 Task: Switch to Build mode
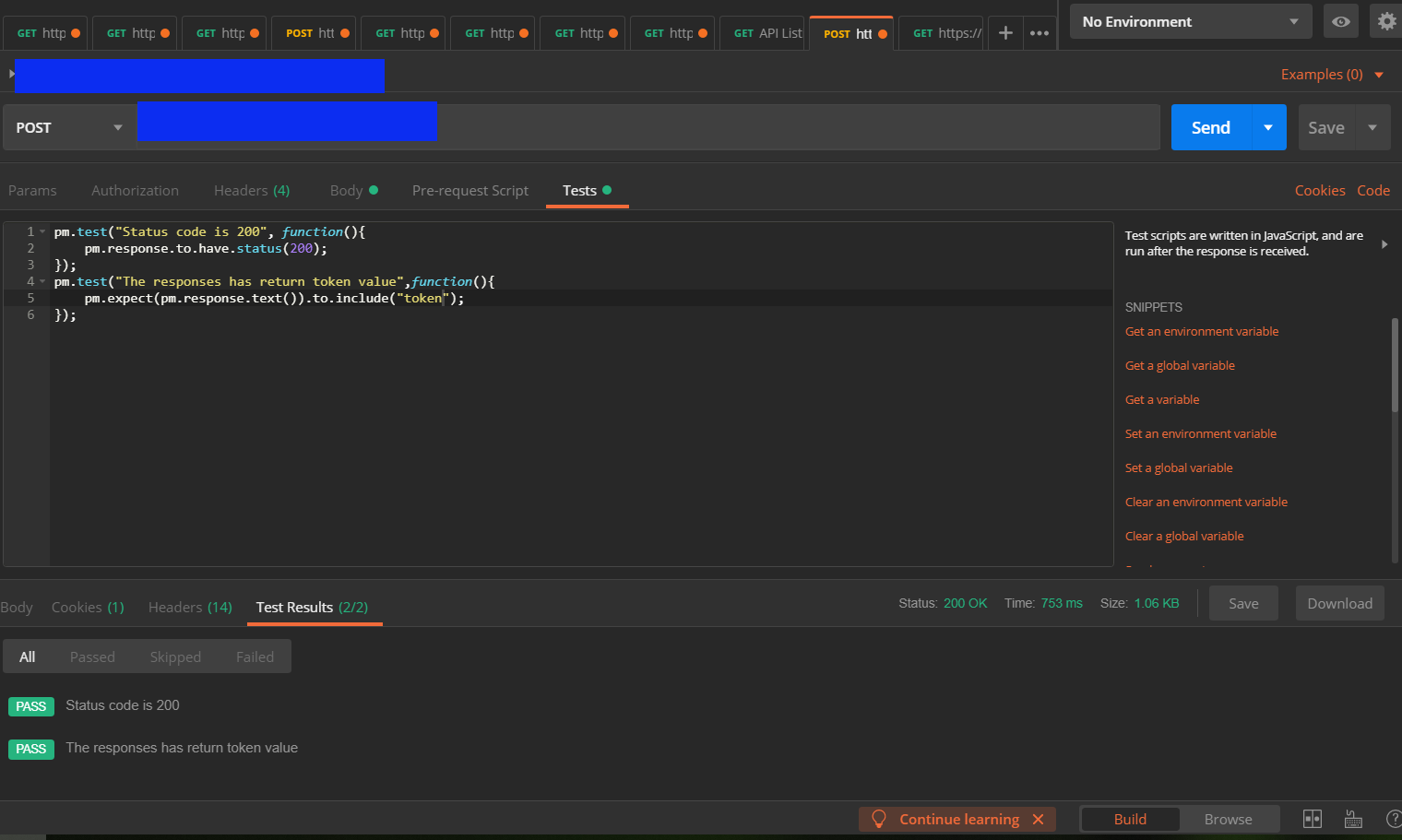(x=1130, y=819)
